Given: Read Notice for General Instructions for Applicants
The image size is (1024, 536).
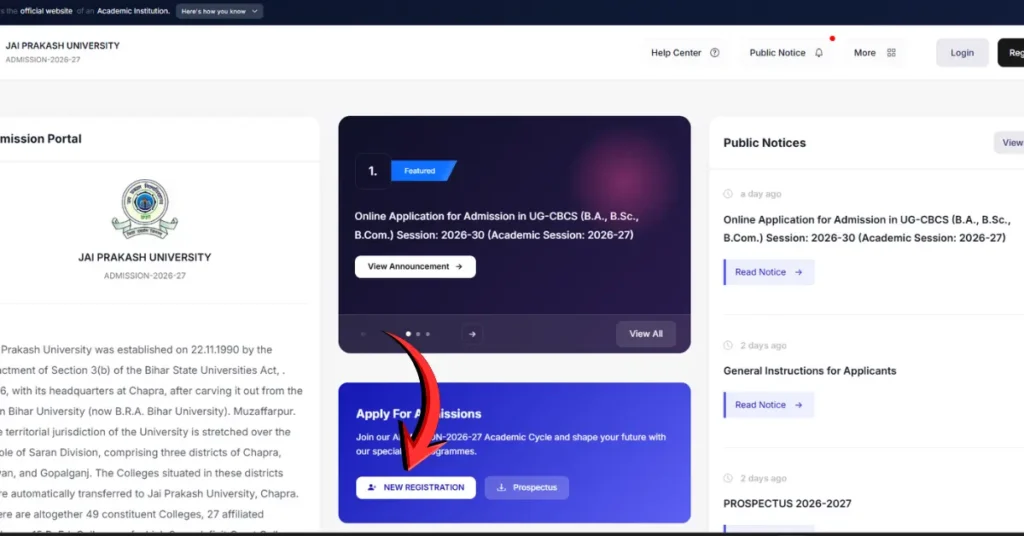Looking at the screenshot, I should pyautogui.click(x=769, y=405).
